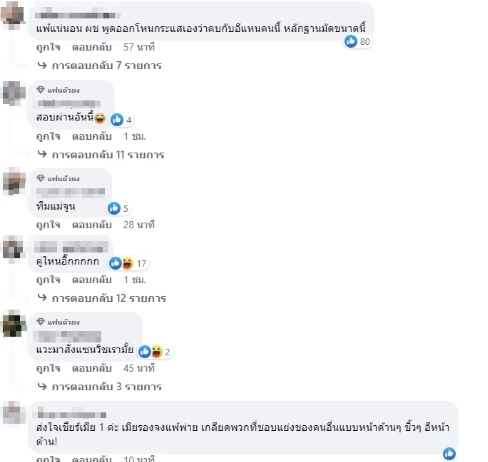The image size is (488, 462).
Task: Expand the 11 replies thread
Action: tap(101, 155)
